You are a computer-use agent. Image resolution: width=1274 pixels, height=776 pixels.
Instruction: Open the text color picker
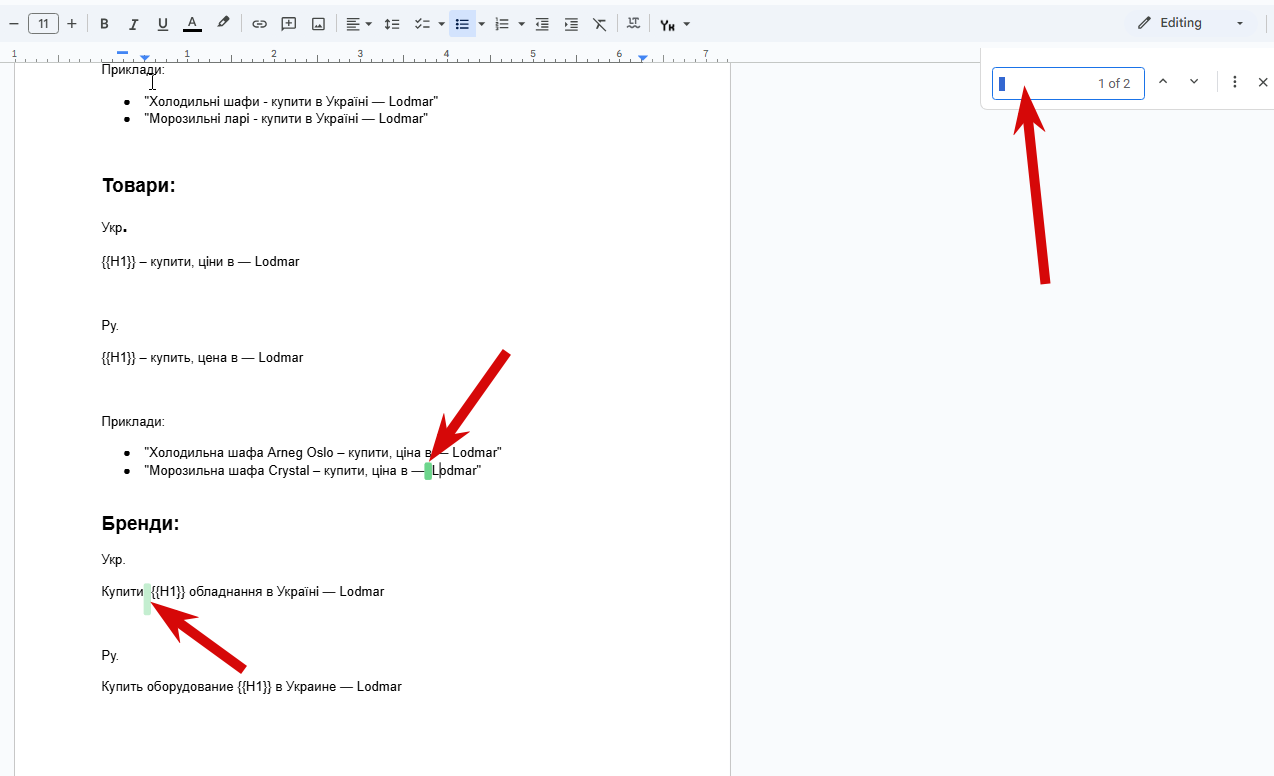193,23
